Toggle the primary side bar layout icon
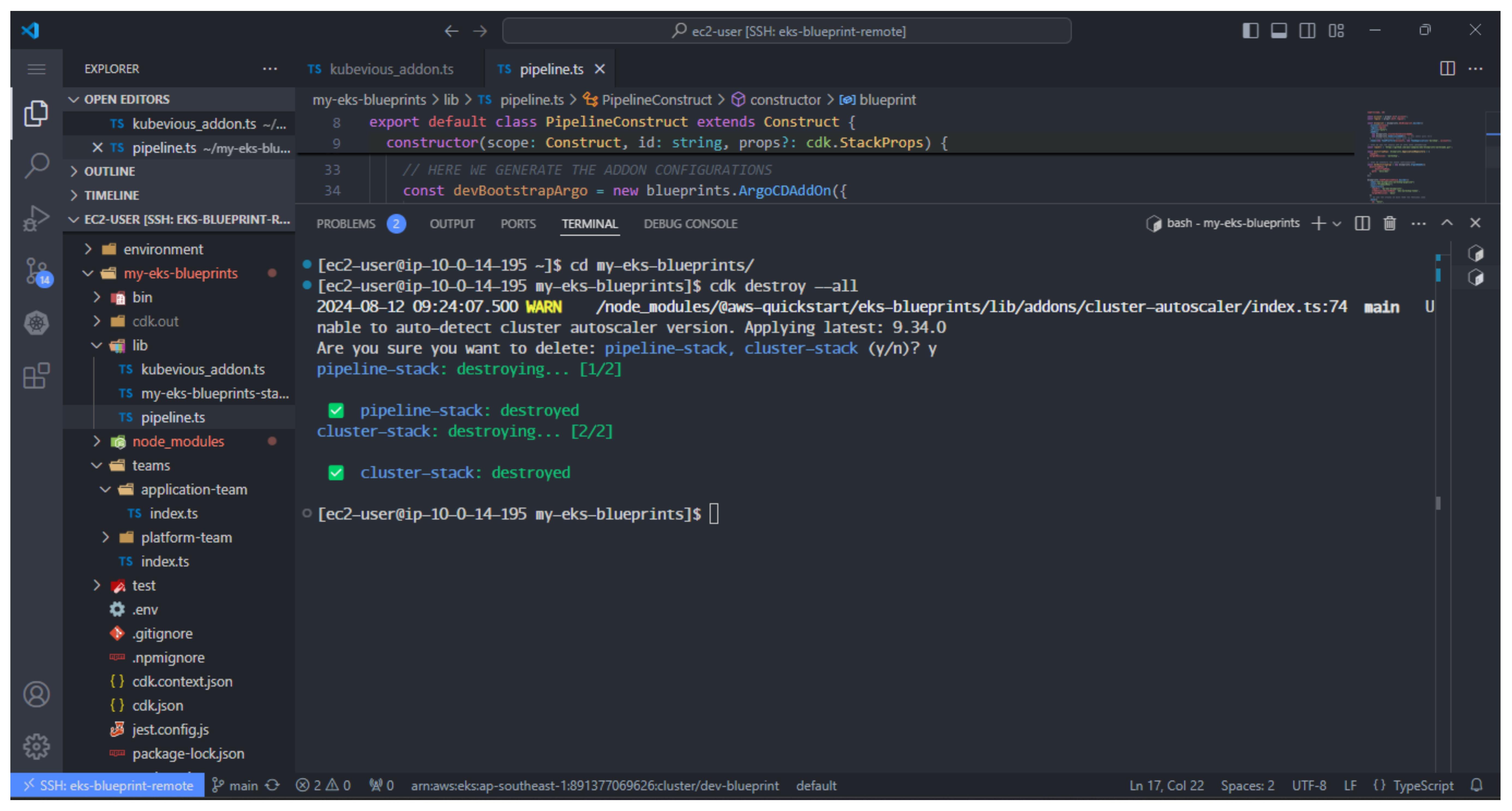The width and height of the screenshot is (1512, 811). (x=1250, y=31)
